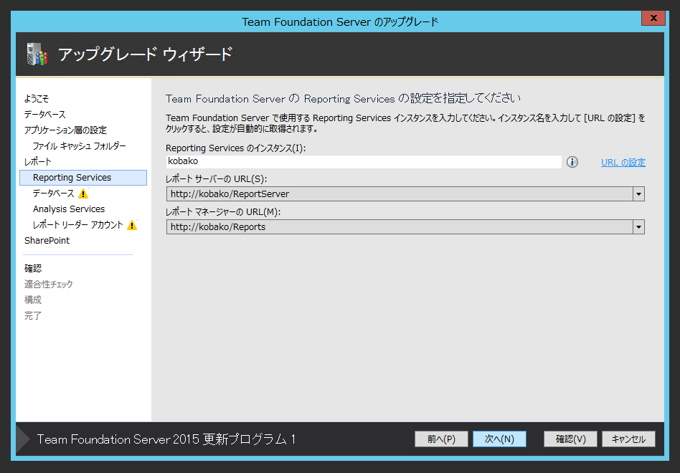Select ようこそ in the sidebar
680x473 pixels.
(36, 99)
